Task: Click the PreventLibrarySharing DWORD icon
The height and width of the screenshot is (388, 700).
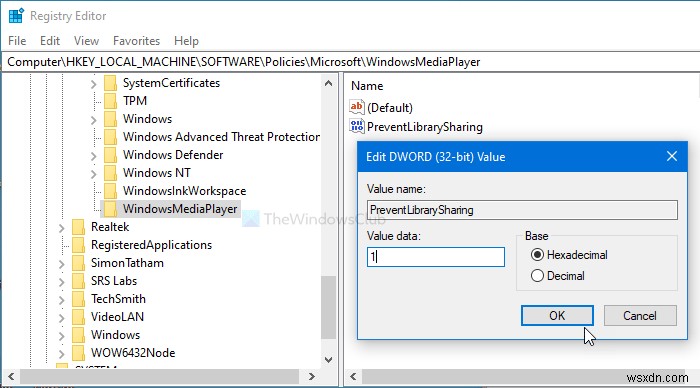Action: (357, 126)
